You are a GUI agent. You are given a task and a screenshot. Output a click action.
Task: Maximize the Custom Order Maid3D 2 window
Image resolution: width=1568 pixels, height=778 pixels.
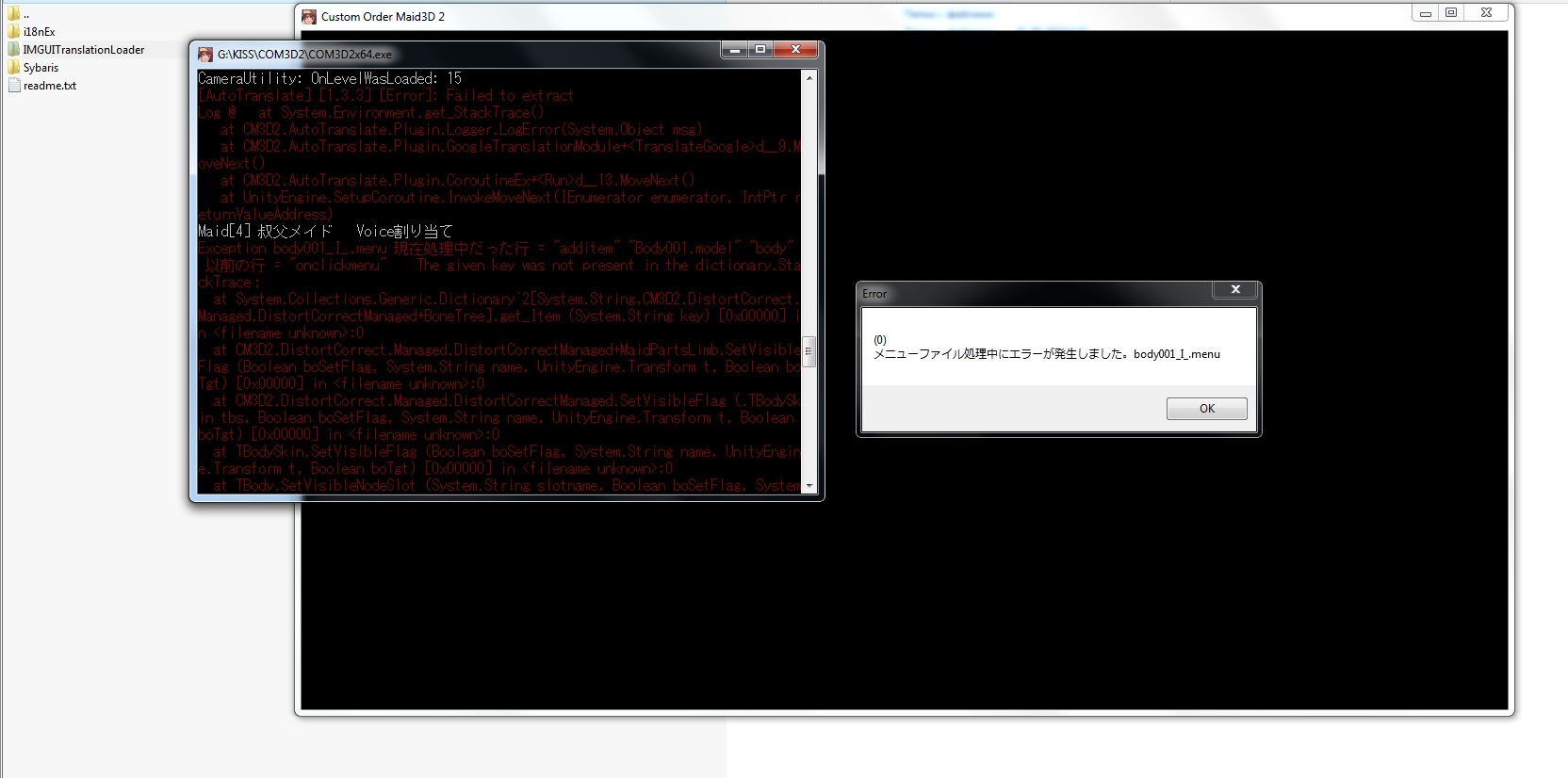point(1451,13)
